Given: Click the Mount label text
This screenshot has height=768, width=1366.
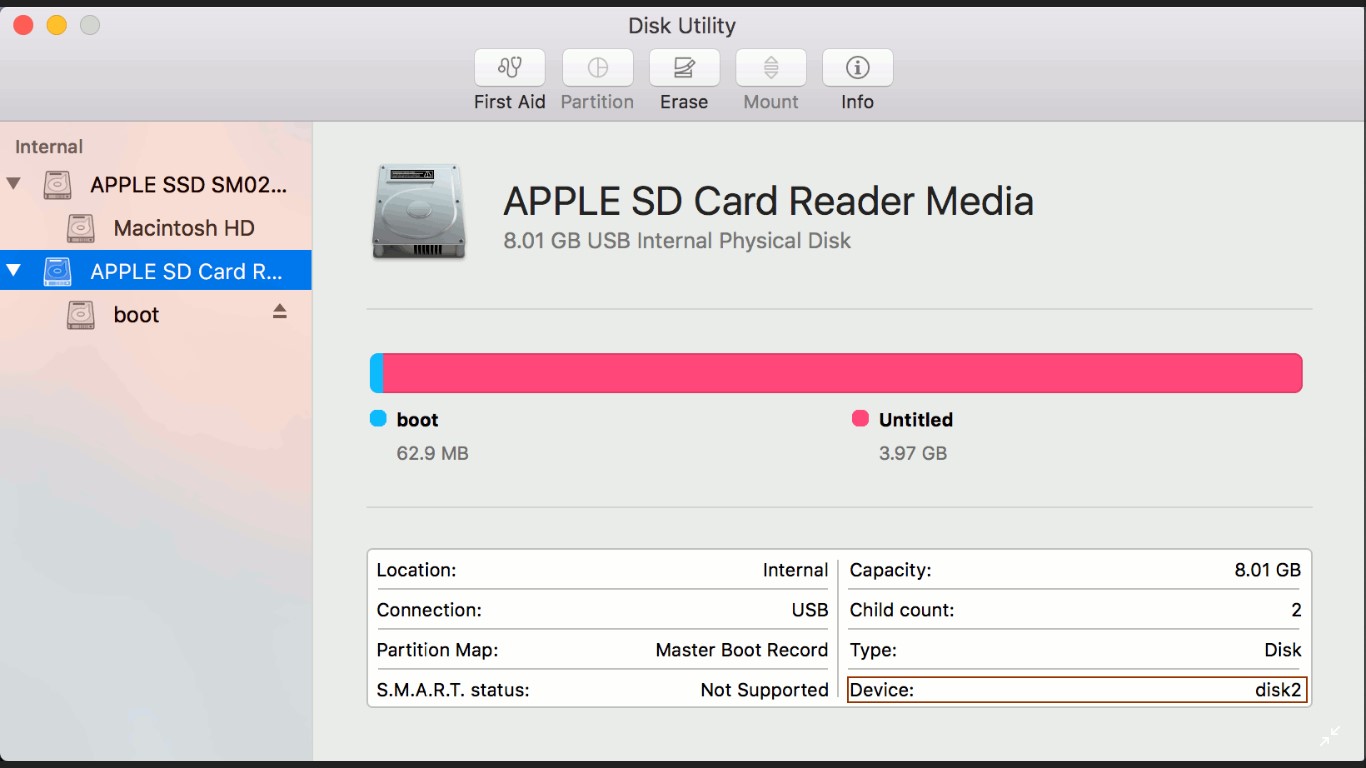Looking at the screenshot, I should click(x=771, y=102).
